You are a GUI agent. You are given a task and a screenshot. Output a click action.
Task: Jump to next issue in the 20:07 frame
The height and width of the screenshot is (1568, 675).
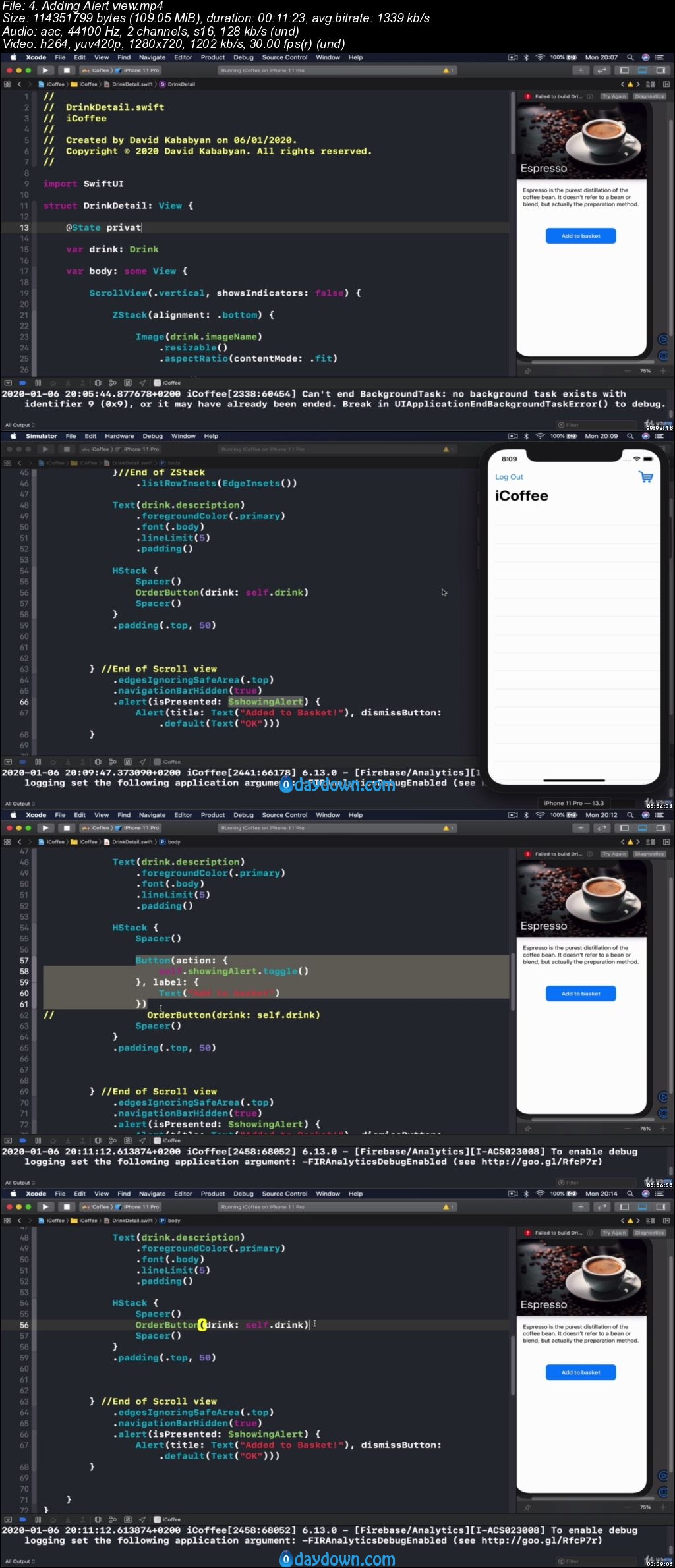click(x=637, y=84)
